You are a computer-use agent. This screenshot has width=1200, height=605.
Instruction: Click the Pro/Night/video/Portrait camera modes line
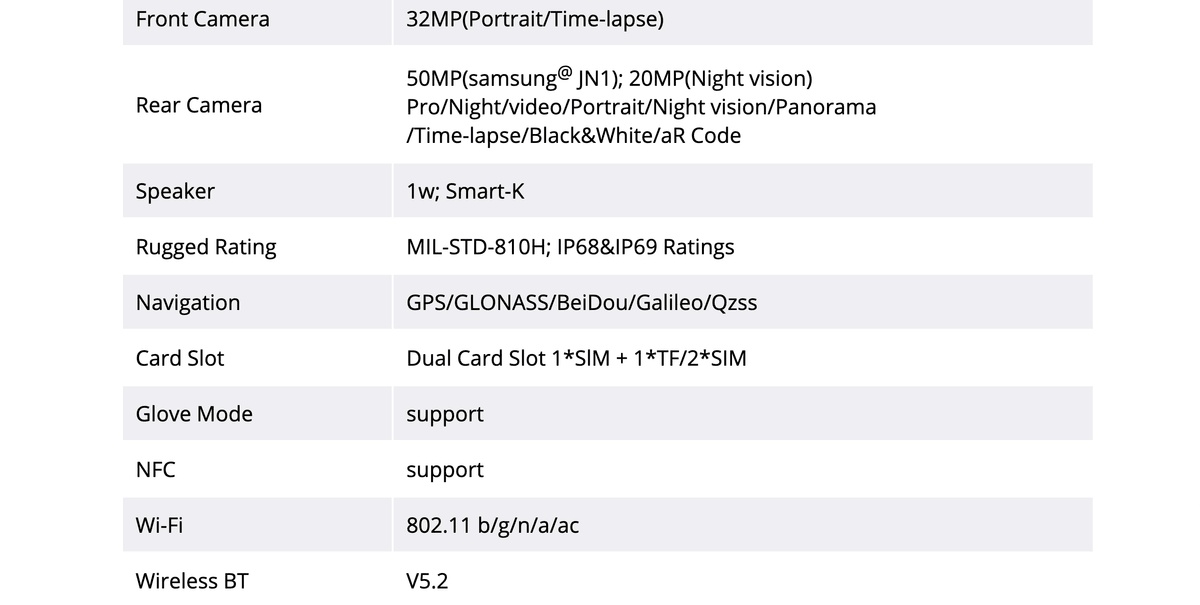tap(641, 106)
